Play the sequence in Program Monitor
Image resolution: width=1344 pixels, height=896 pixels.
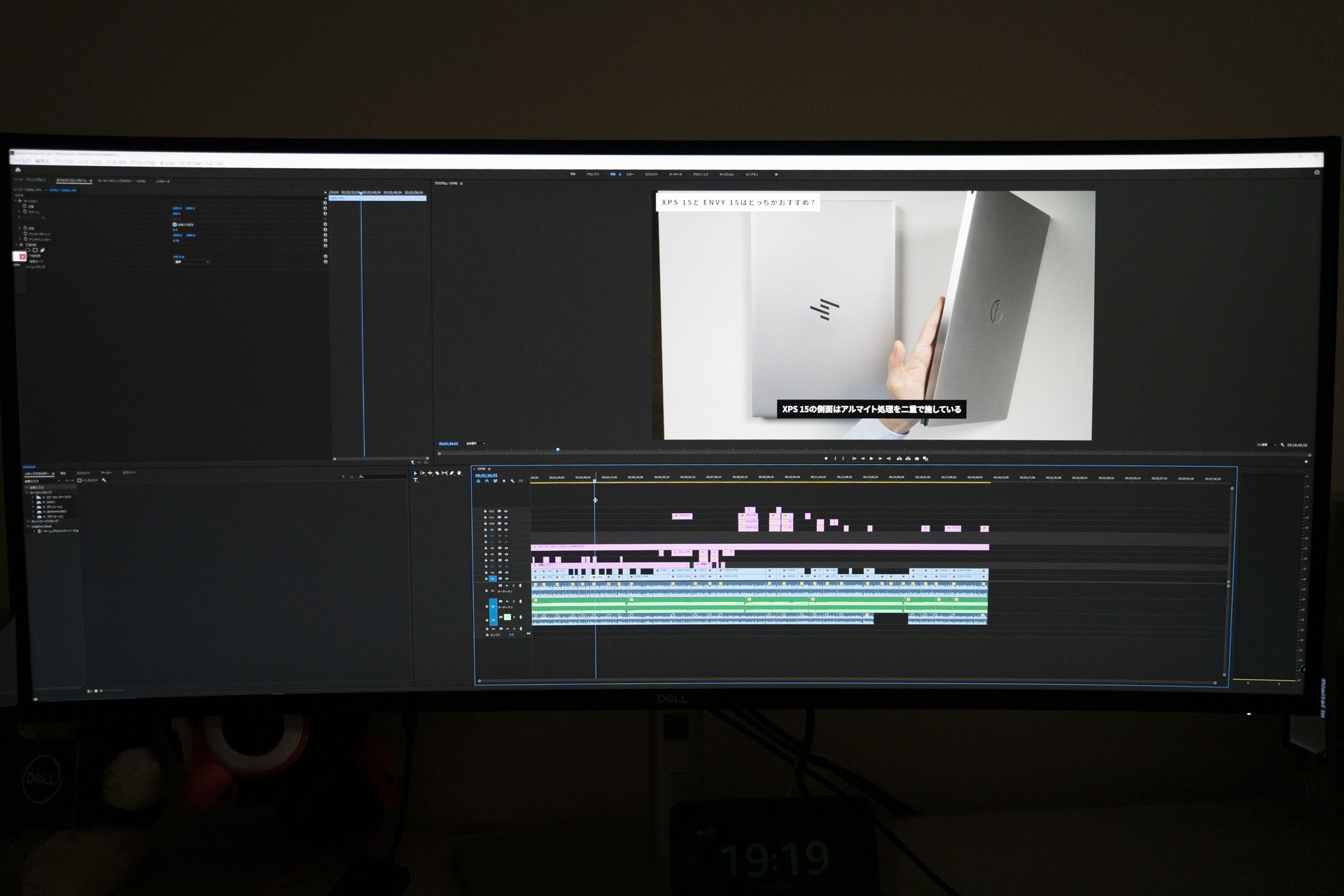click(871, 458)
